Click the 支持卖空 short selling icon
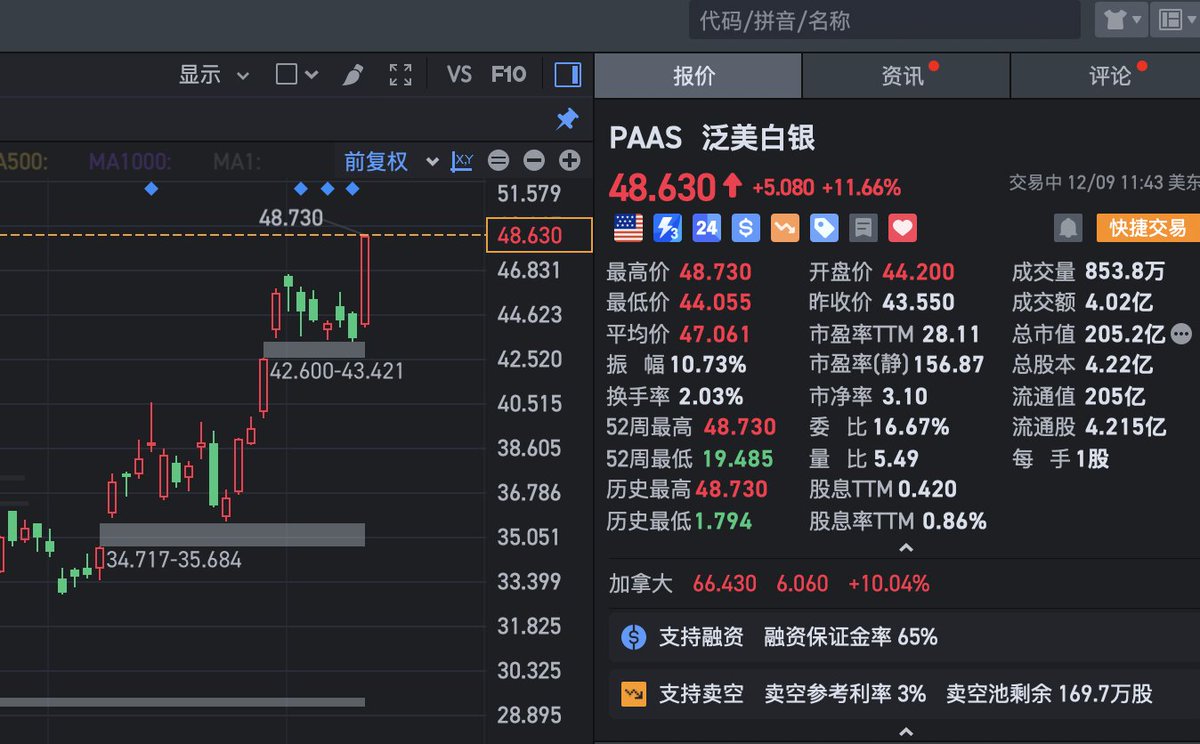Screen dimensions: 1200x744 click(x=634, y=693)
